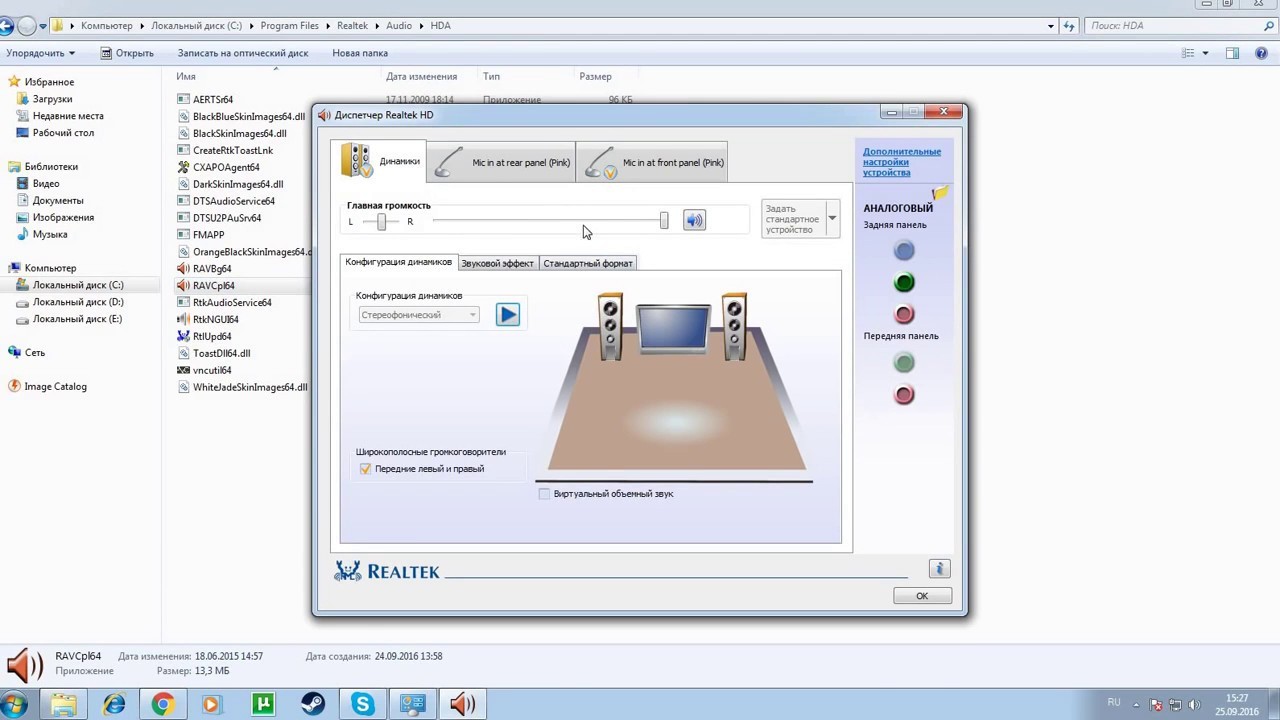Switch to Mic in at front panel tab

click(652, 162)
